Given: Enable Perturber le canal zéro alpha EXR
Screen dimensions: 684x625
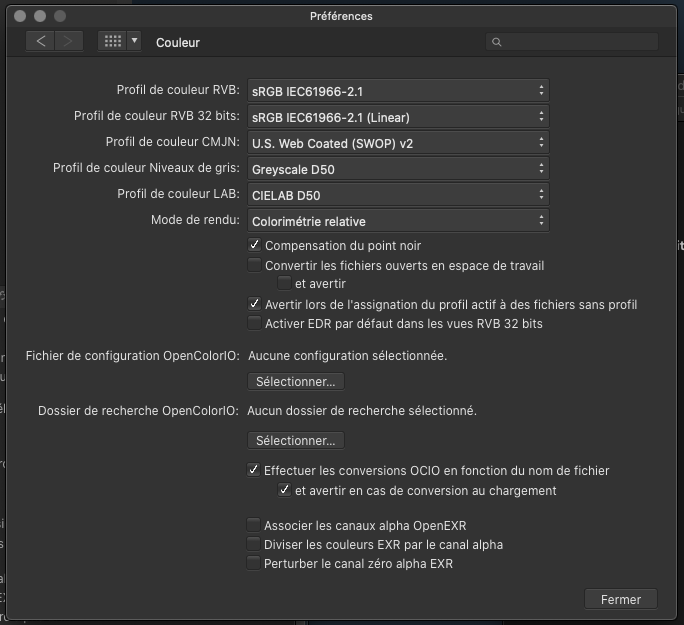Looking at the screenshot, I should (x=253, y=563).
